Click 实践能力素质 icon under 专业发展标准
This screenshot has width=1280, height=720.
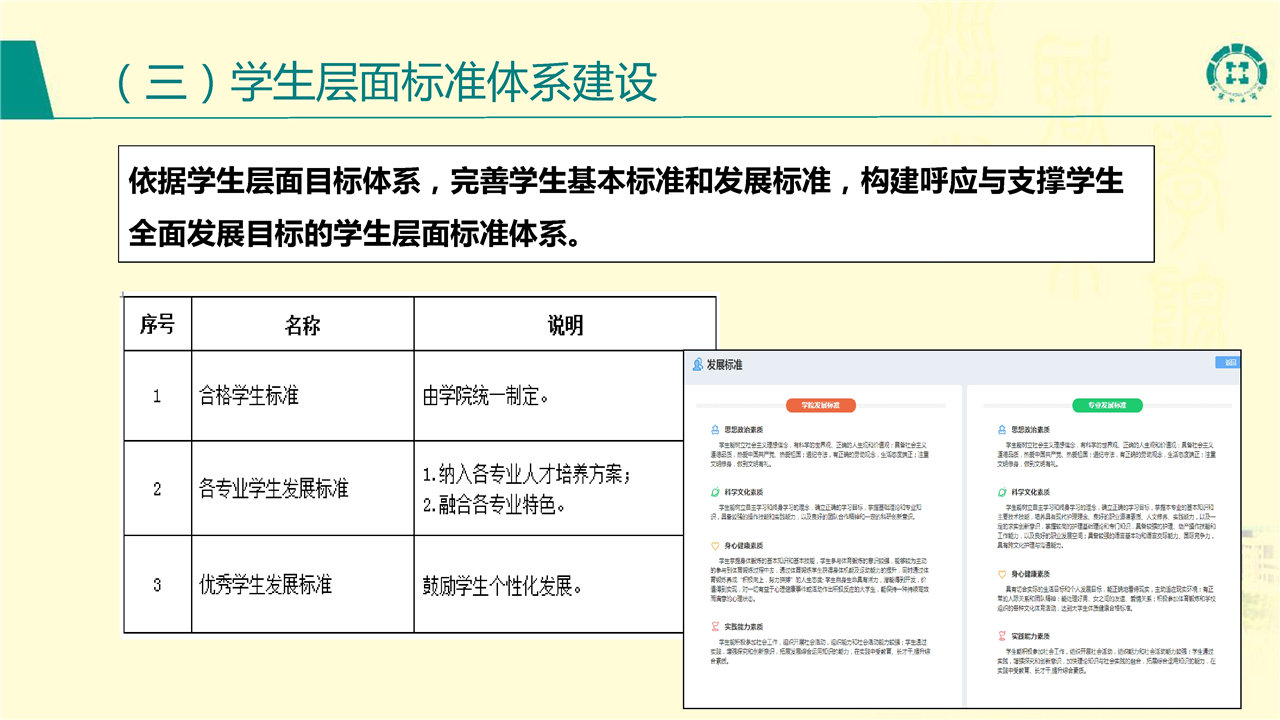click(x=1002, y=636)
